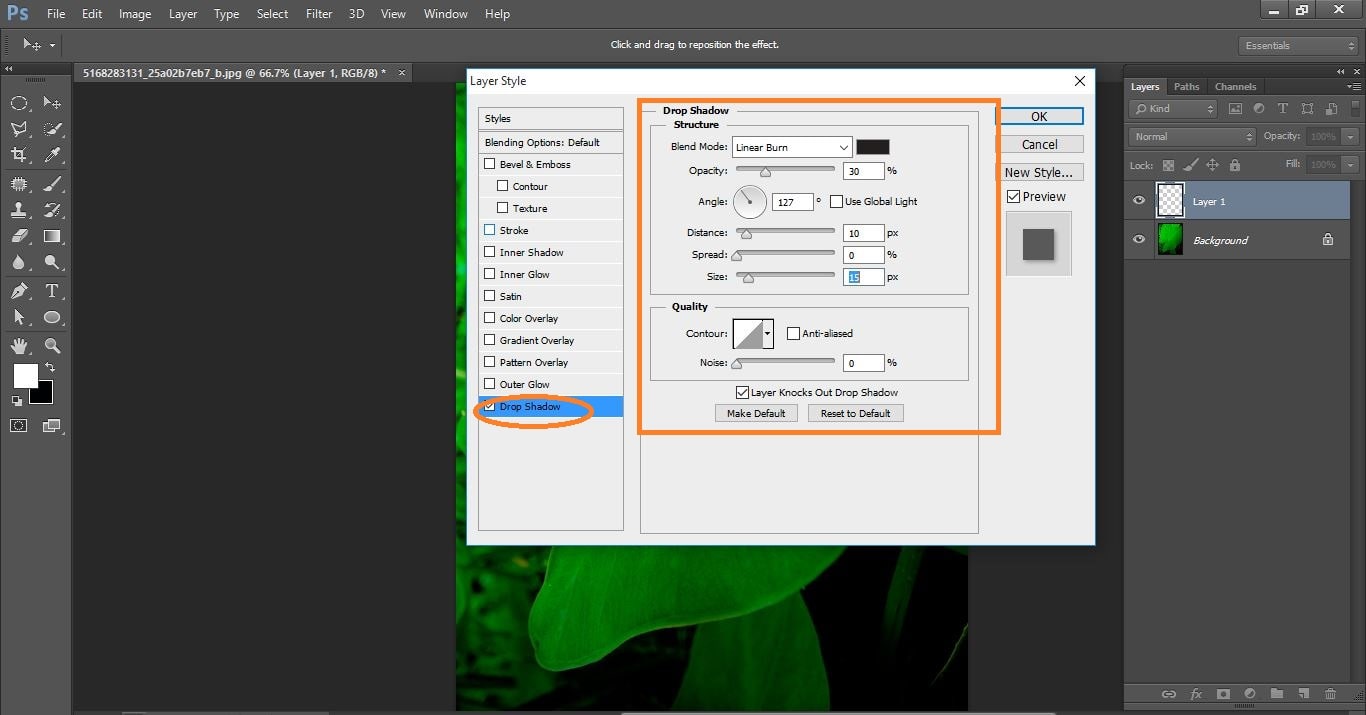The image size is (1366, 715).
Task: Open the Blend Mode dropdown
Action: click(845, 147)
